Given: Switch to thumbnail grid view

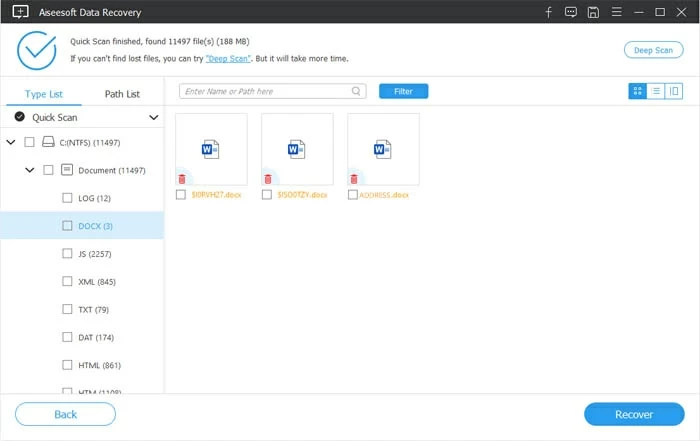Looking at the screenshot, I should click(637, 91).
